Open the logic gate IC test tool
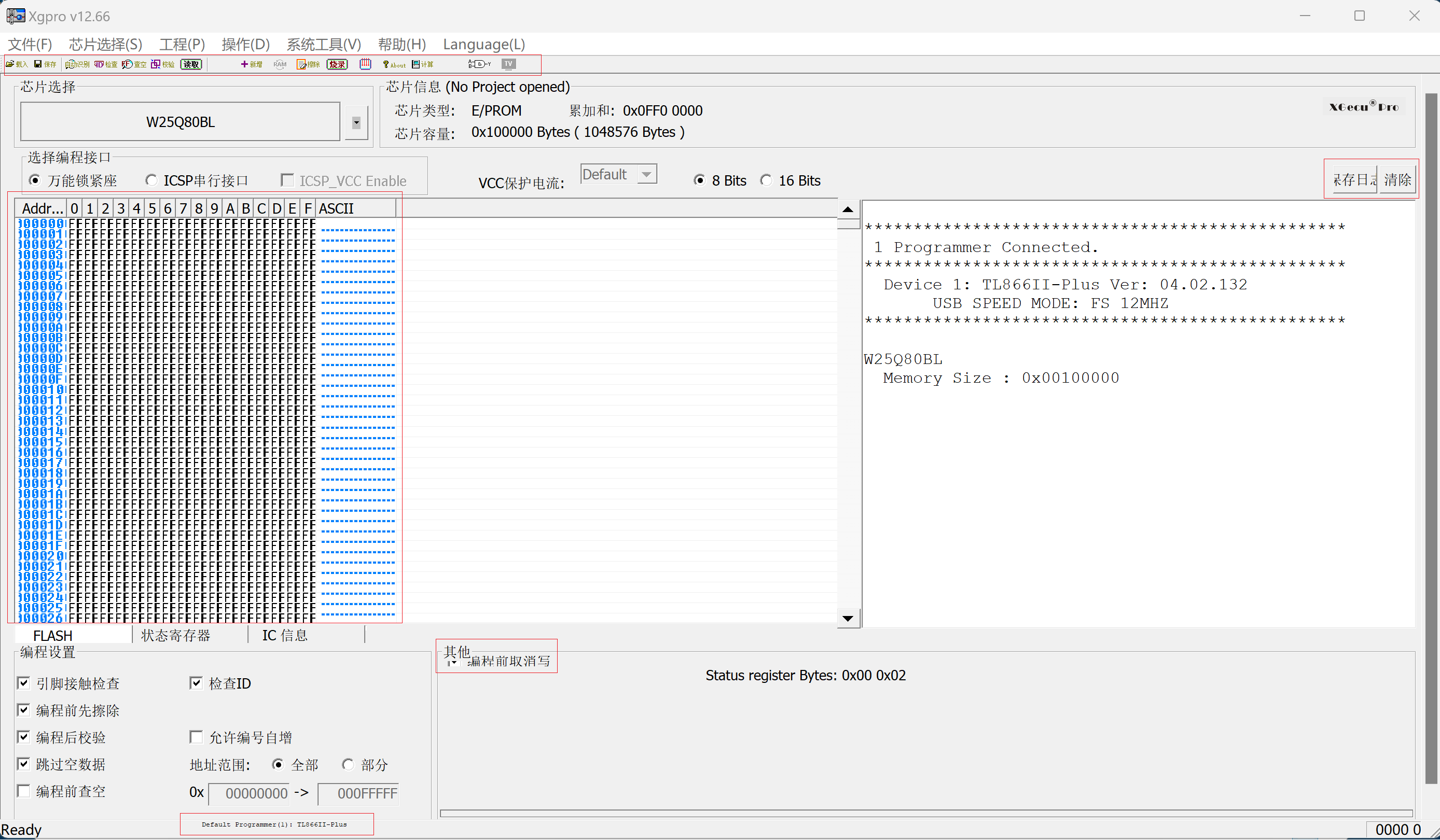This screenshot has width=1440, height=840. pos(479,64)
